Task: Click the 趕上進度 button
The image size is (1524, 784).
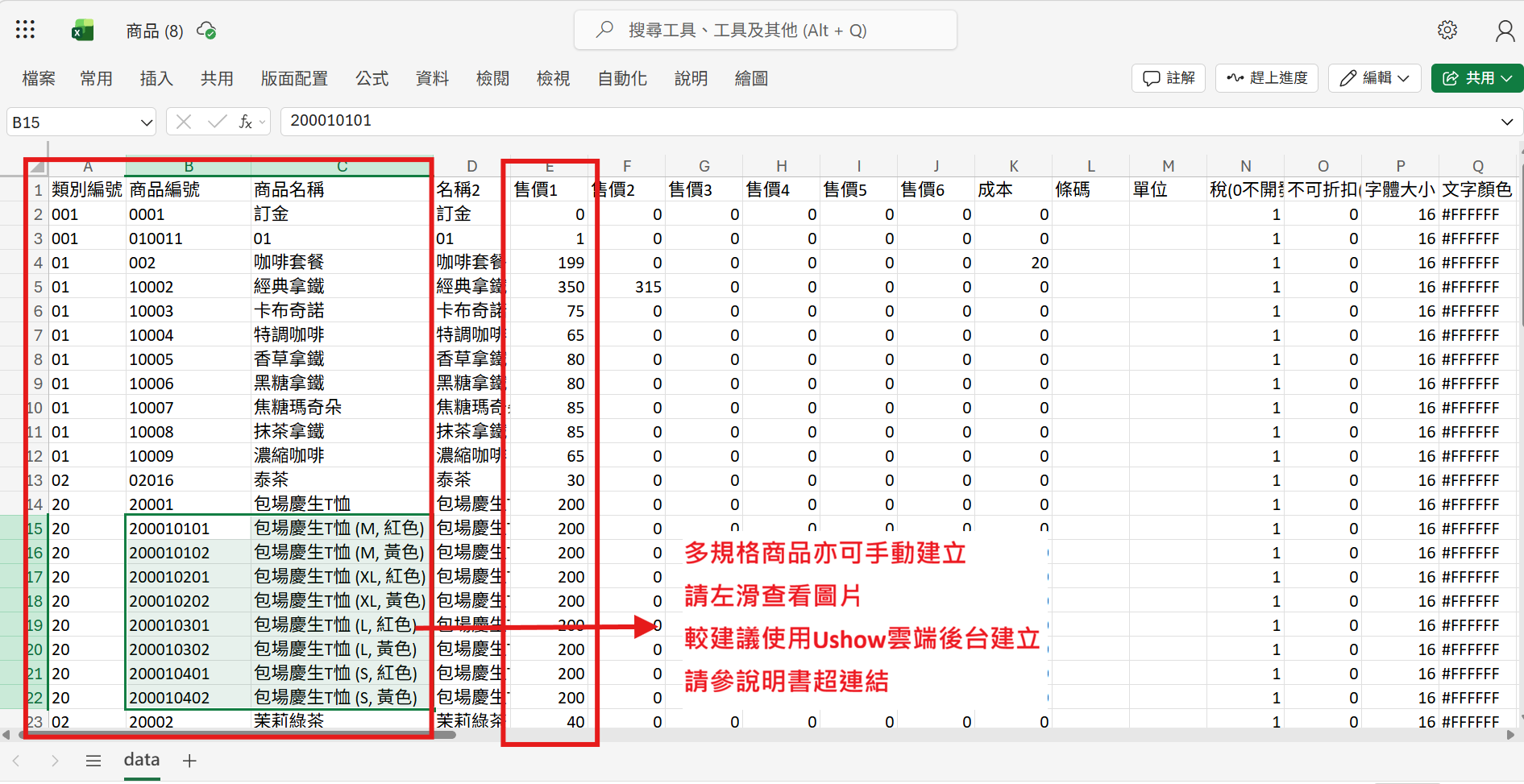Action: click(1267, 78)
